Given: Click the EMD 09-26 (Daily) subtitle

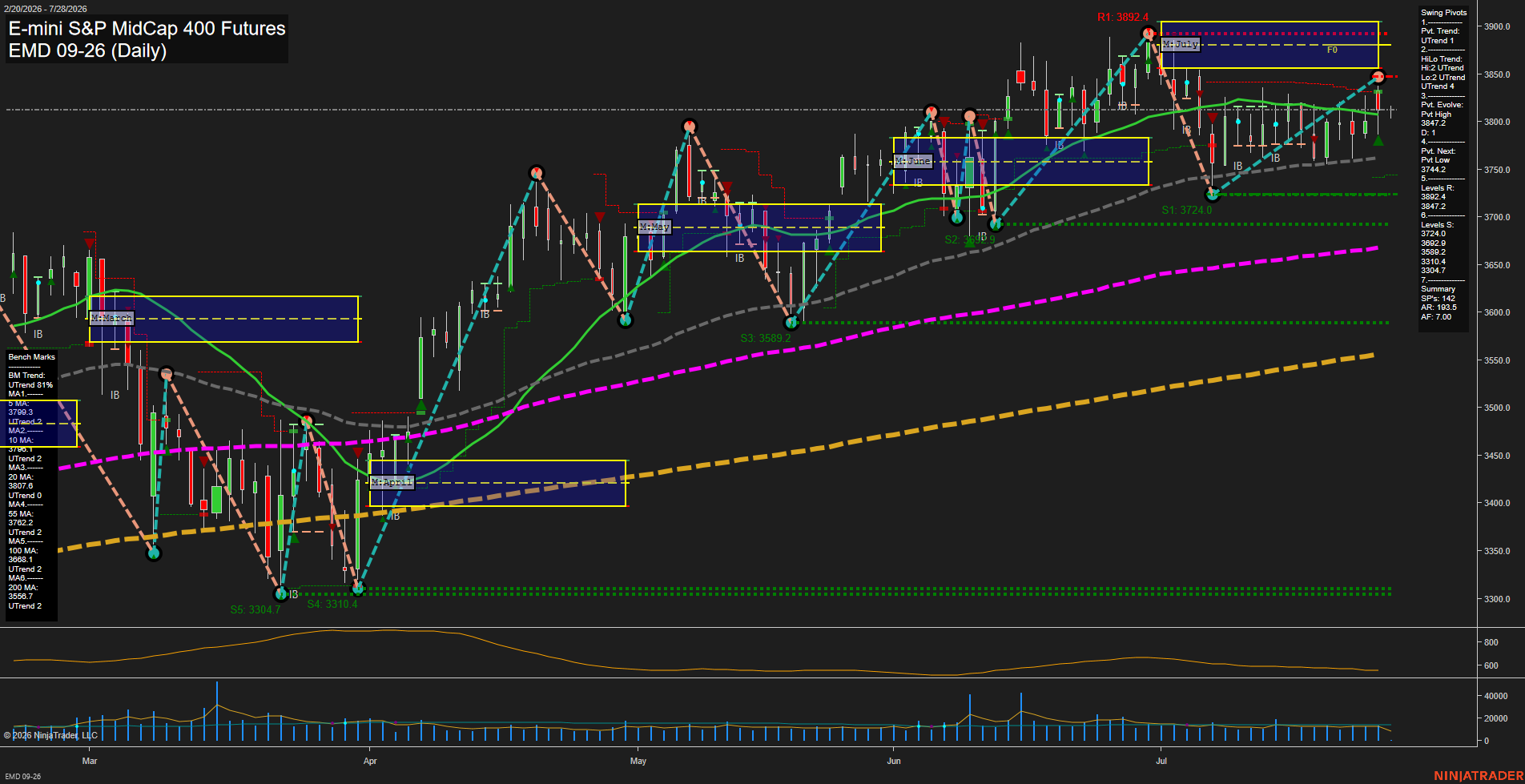Looking at the screenshot, I should (87, 50).
